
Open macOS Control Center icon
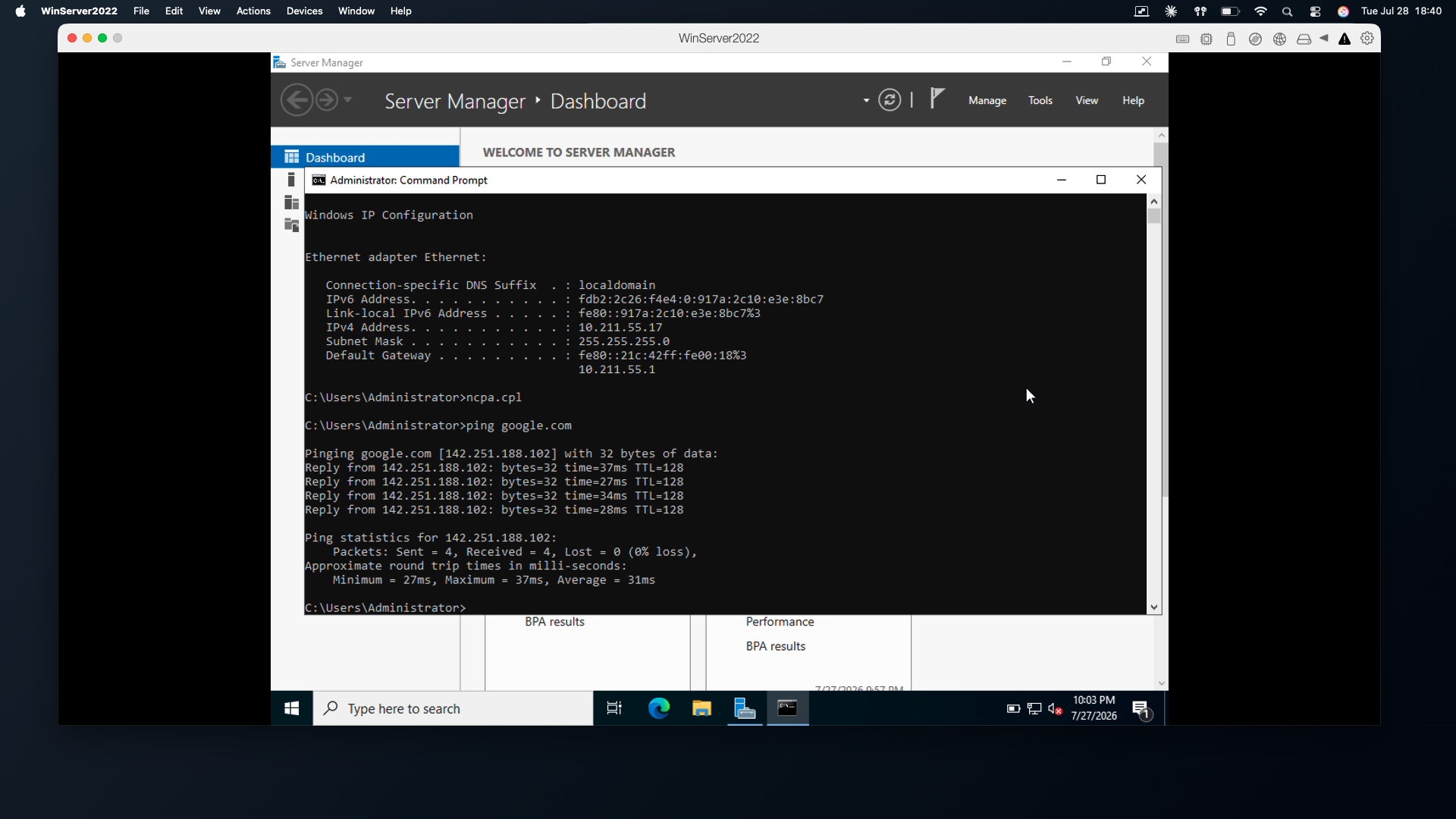pos(1315,11)
